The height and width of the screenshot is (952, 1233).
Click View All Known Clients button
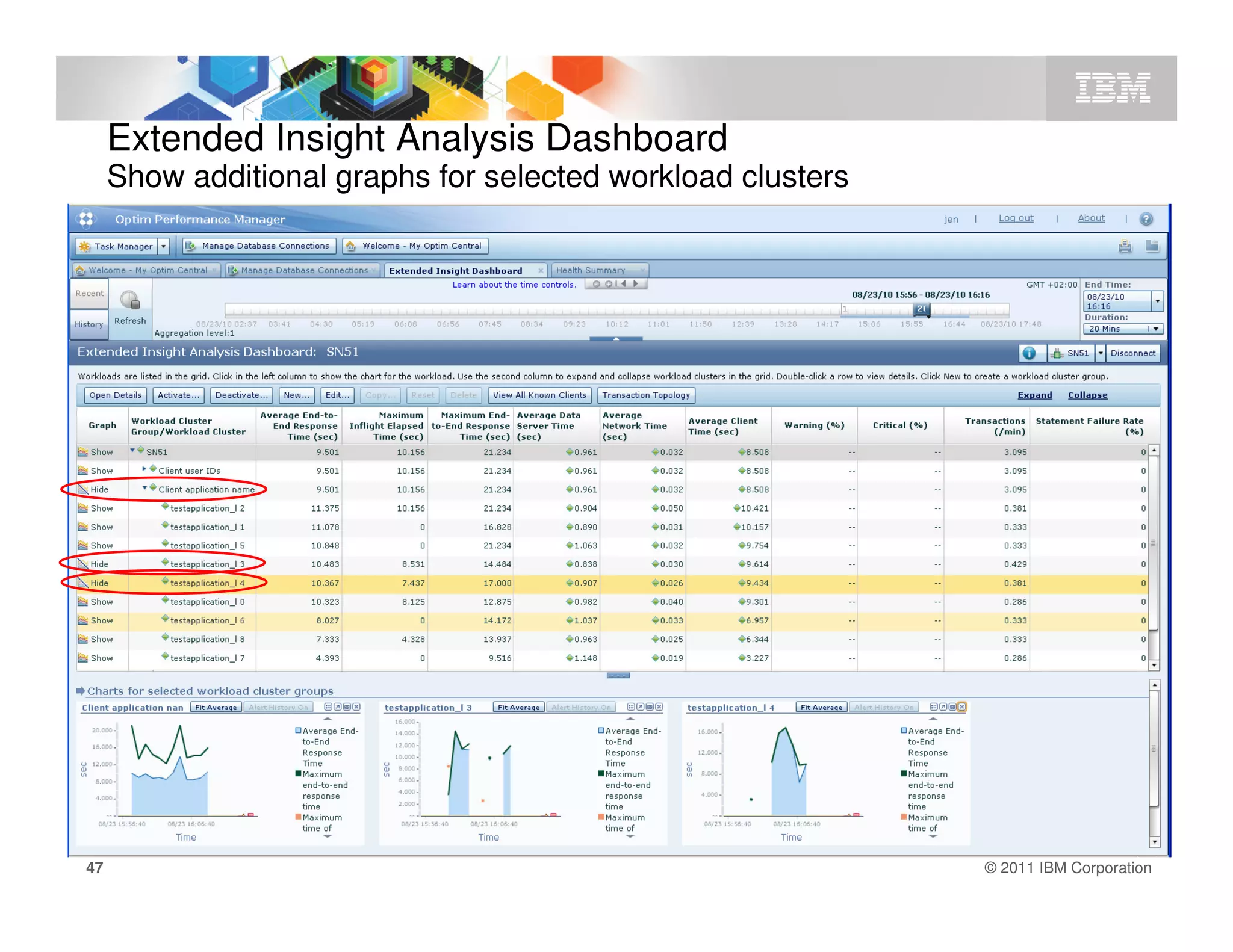pos(539,395)
